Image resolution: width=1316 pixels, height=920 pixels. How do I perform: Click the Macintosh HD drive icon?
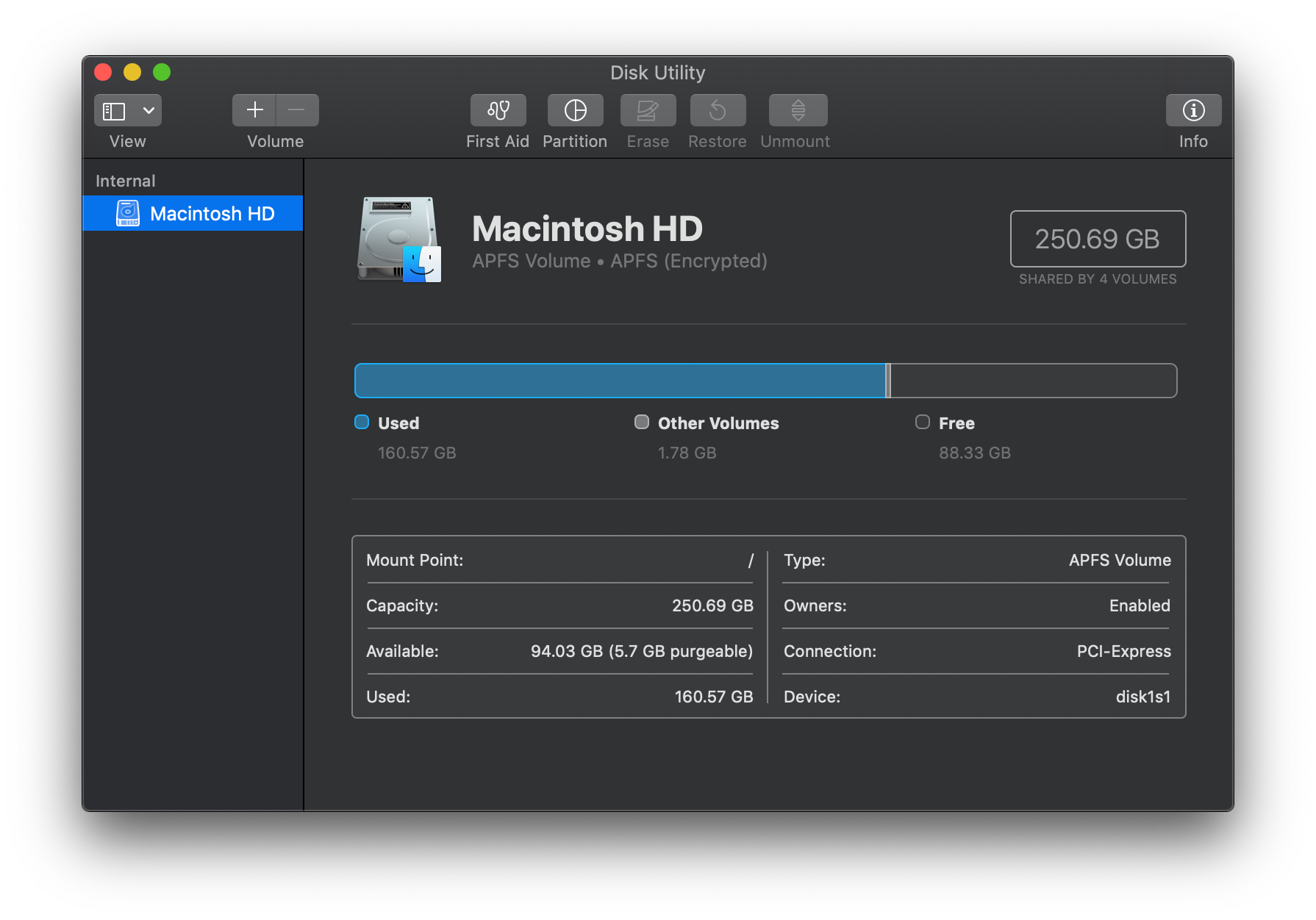399,239
